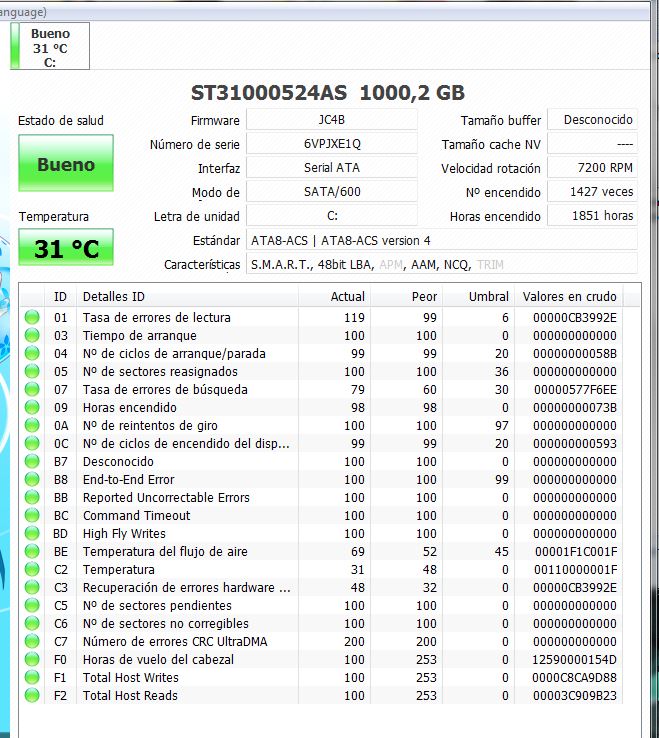659x738 pixels.
Task: Click the drive letter field C:
Action: pos(332,216)
